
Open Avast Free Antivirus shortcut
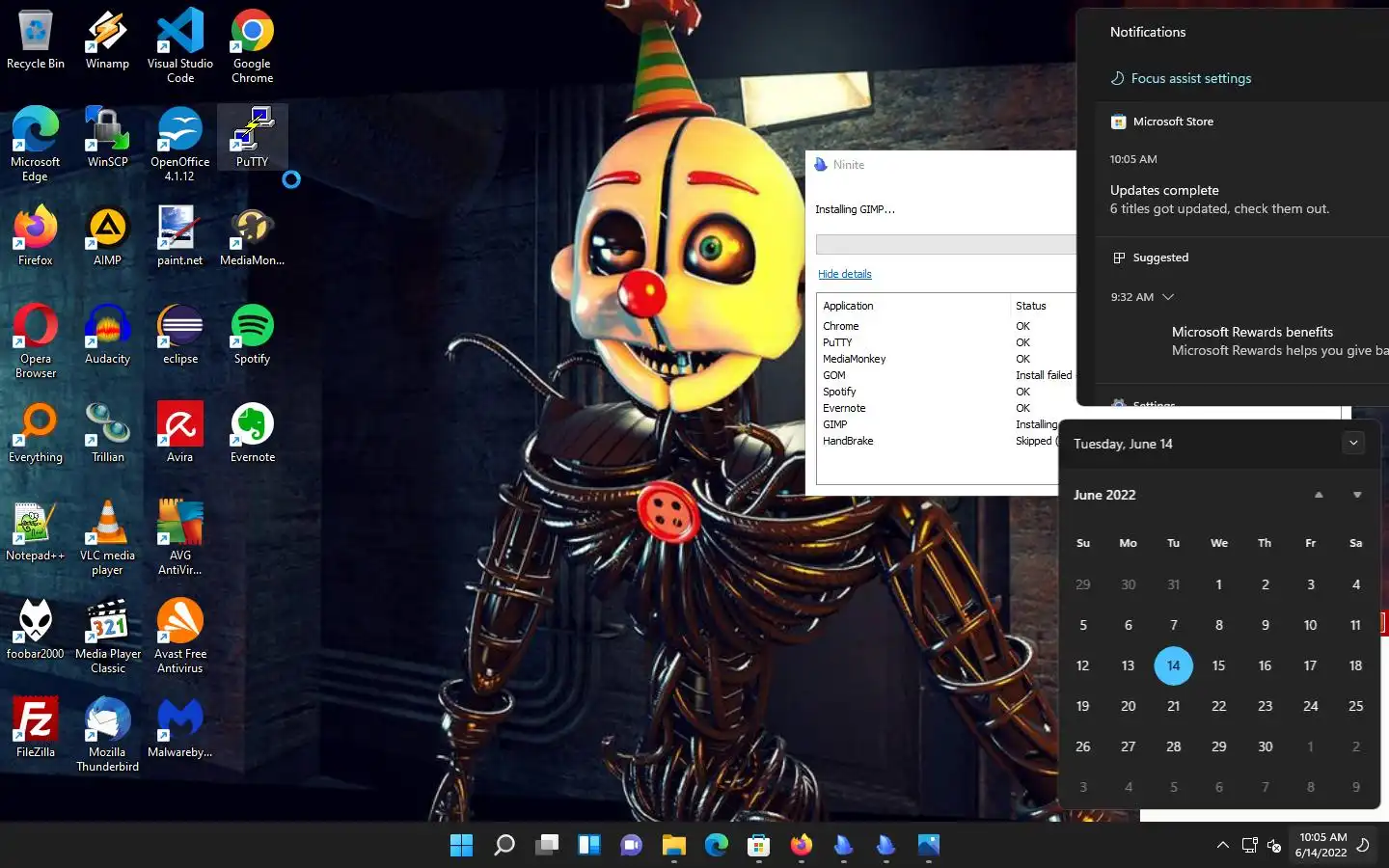click(180, 637)
